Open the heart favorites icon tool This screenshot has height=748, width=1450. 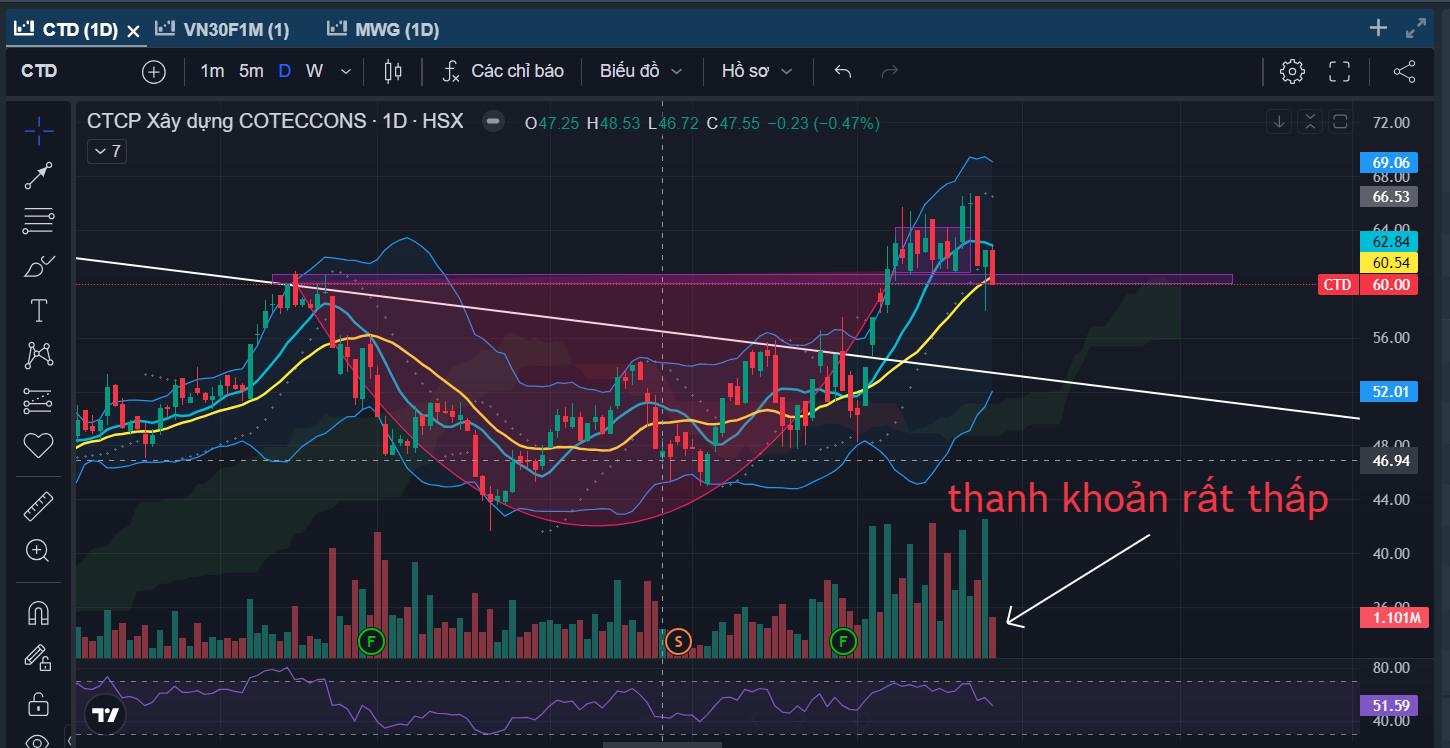tap(39, 445)
